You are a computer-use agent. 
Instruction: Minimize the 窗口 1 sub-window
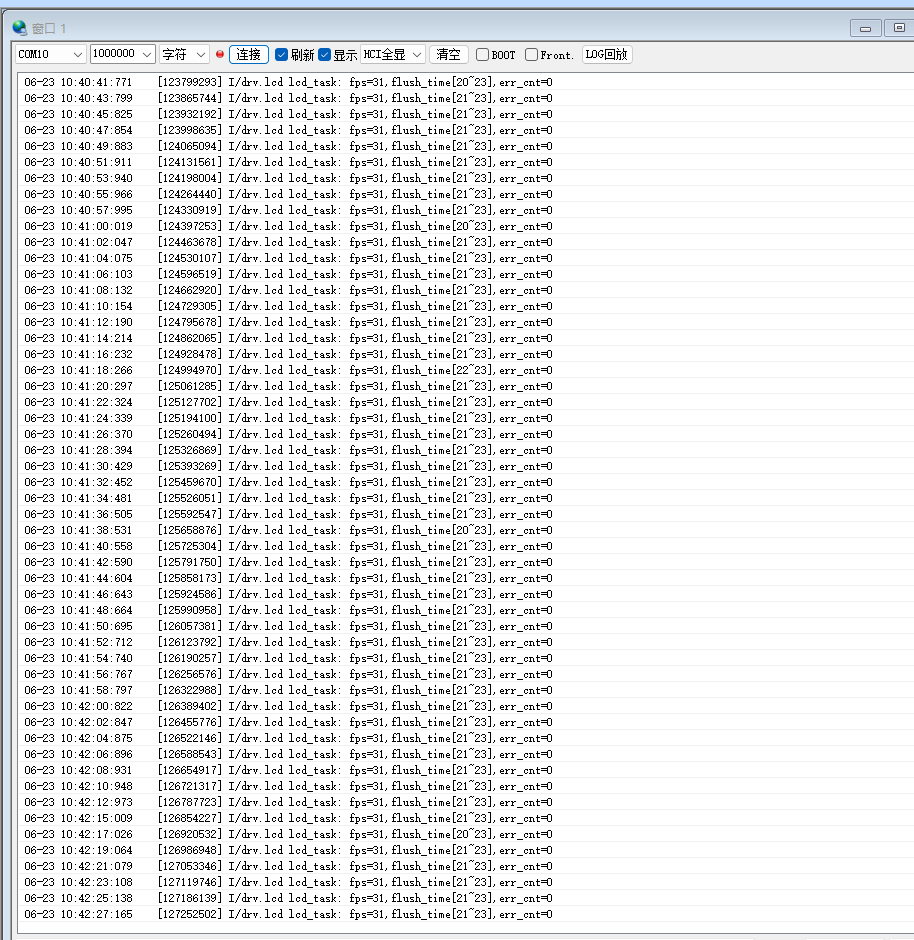point(865,28)
